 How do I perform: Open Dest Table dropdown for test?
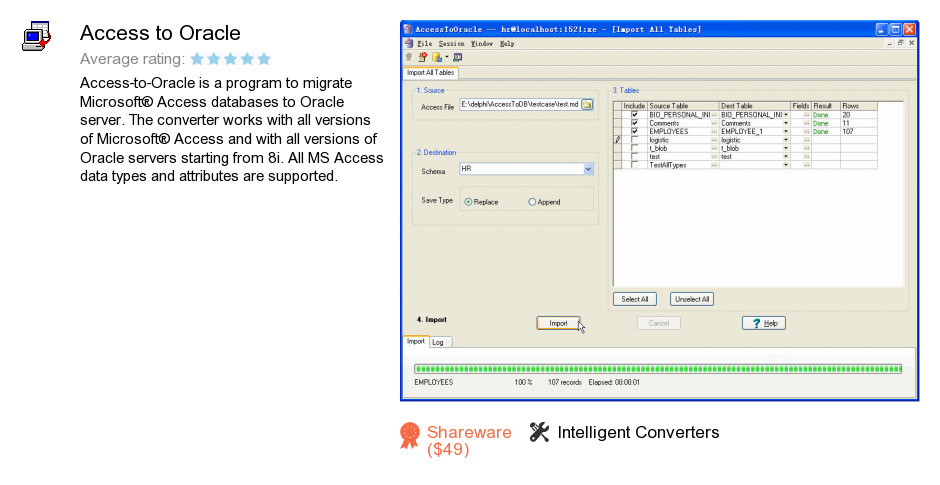(x=786, y=156)
